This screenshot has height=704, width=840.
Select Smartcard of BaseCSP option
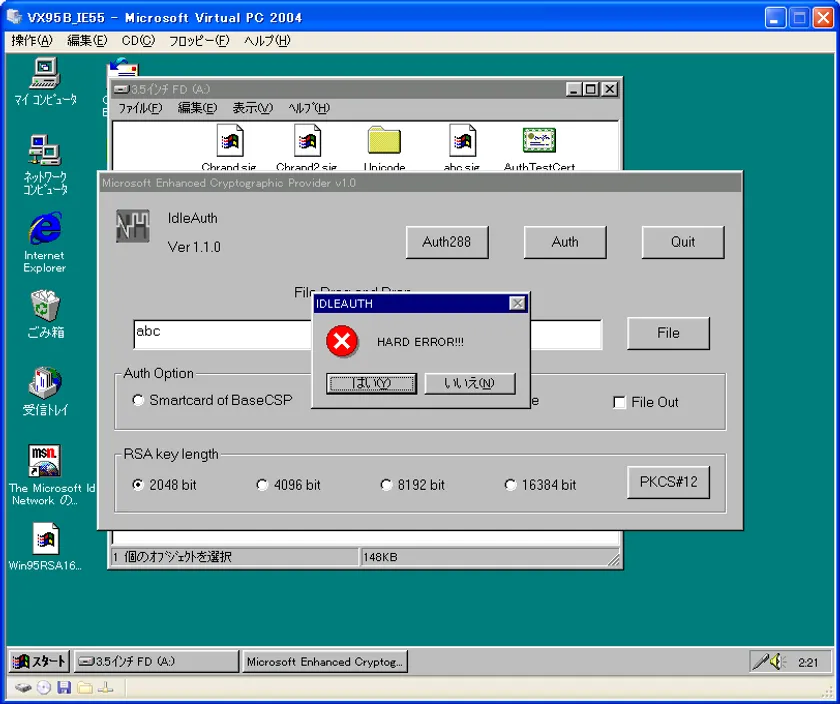click(138, 401)
